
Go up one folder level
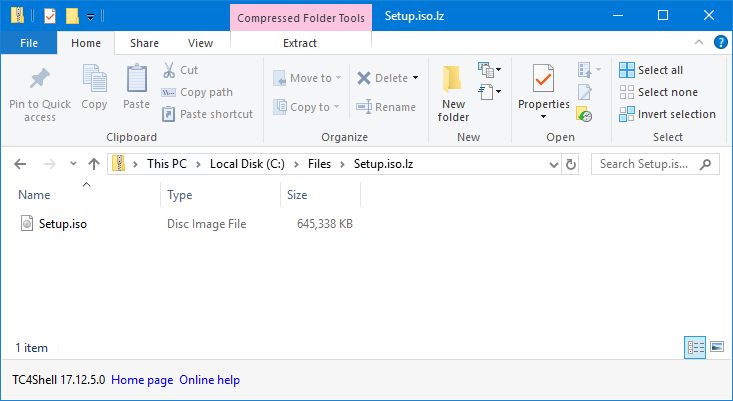(x=94, y=164)
